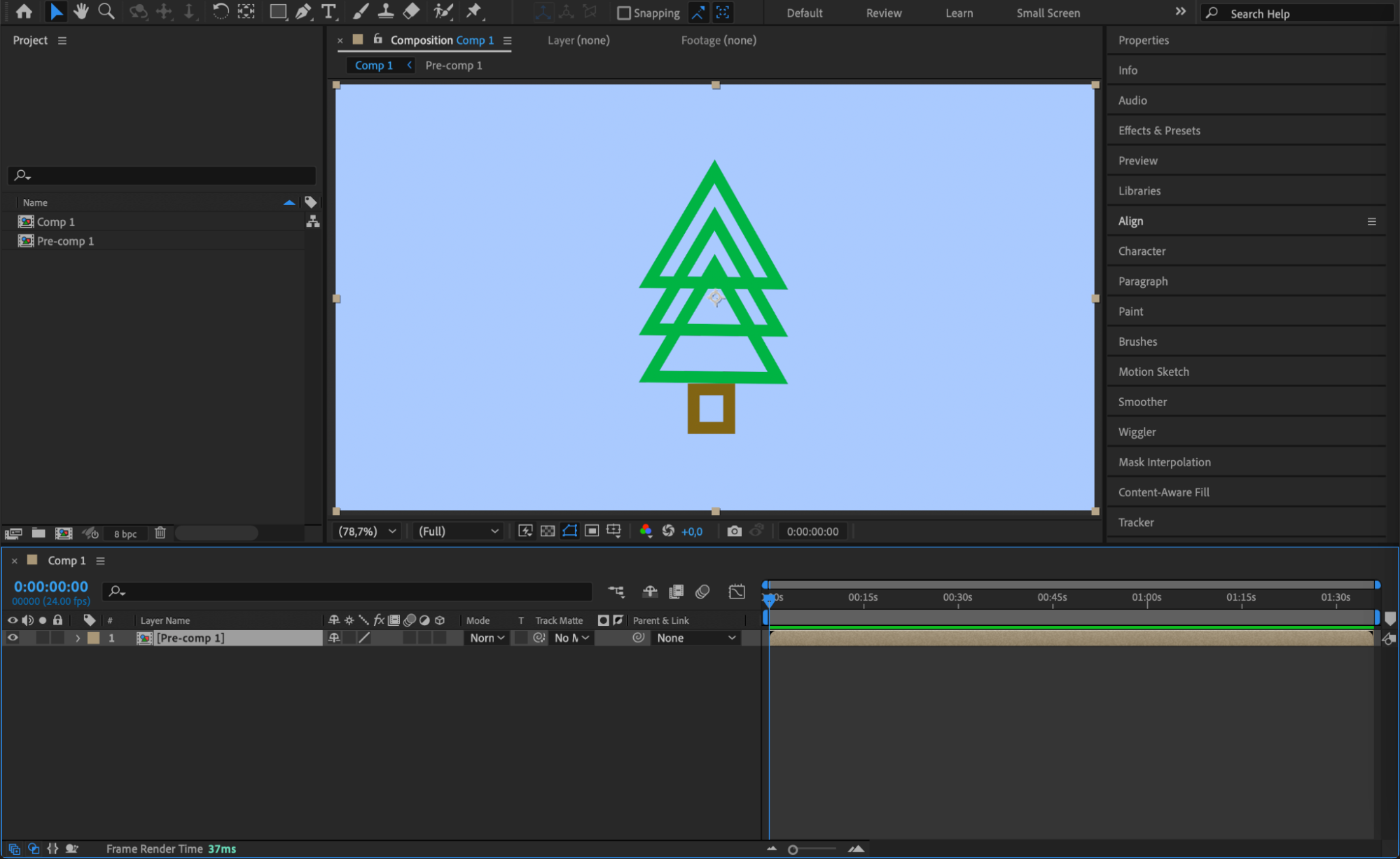Image resolution: width=1400 pixels, height=859 pixels.
Task: Hide the Pre-comp 1 layer eye
Action: point(13,638)
